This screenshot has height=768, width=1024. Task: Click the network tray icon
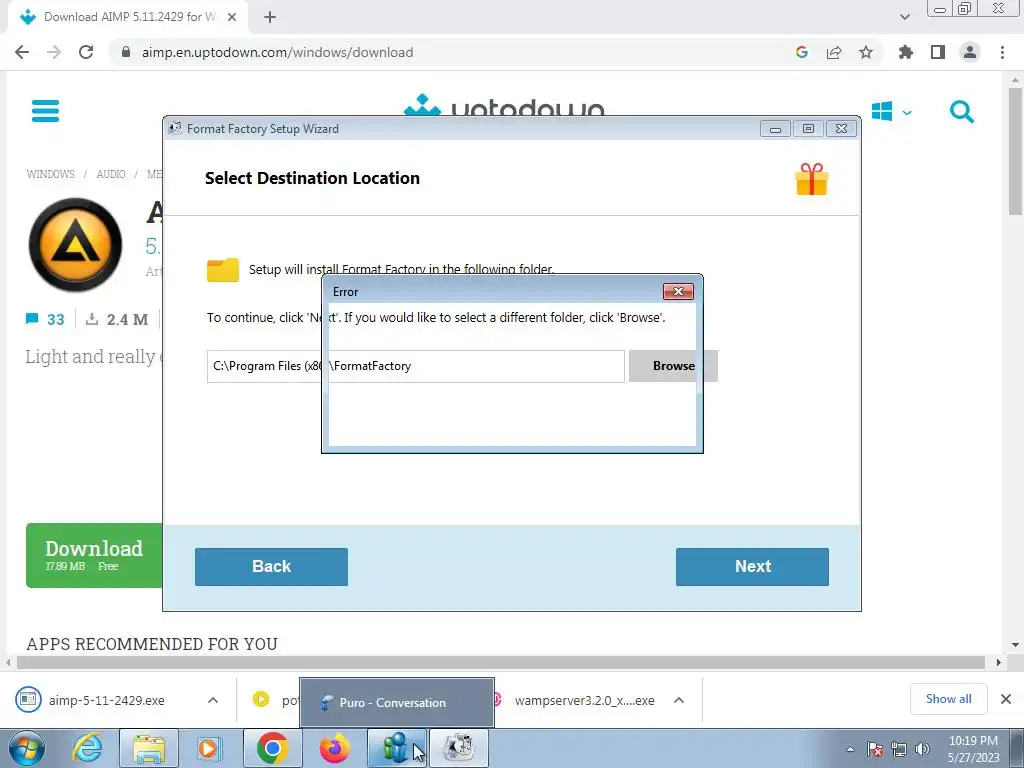(899, 750)
